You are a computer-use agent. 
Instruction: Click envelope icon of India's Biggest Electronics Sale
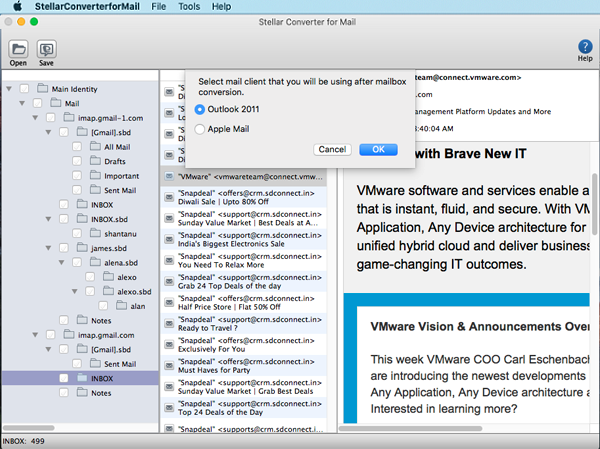[x=169, y=239]
